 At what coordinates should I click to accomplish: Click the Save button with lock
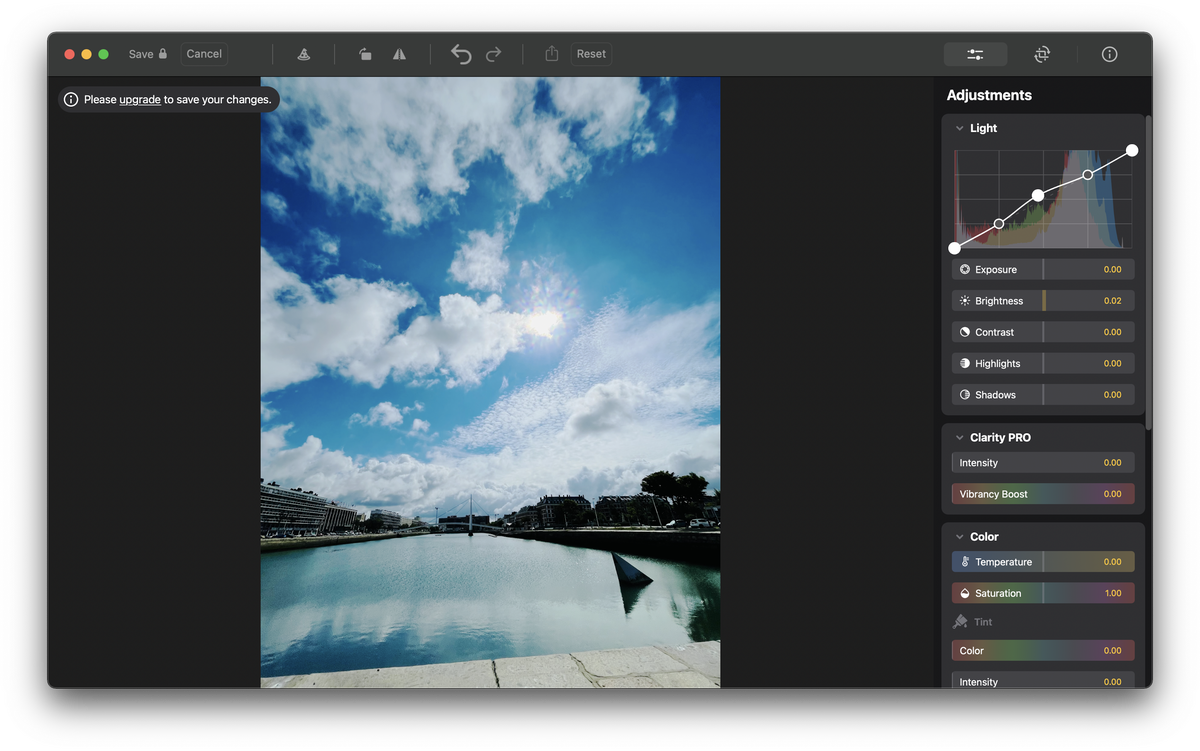[148, 54]
